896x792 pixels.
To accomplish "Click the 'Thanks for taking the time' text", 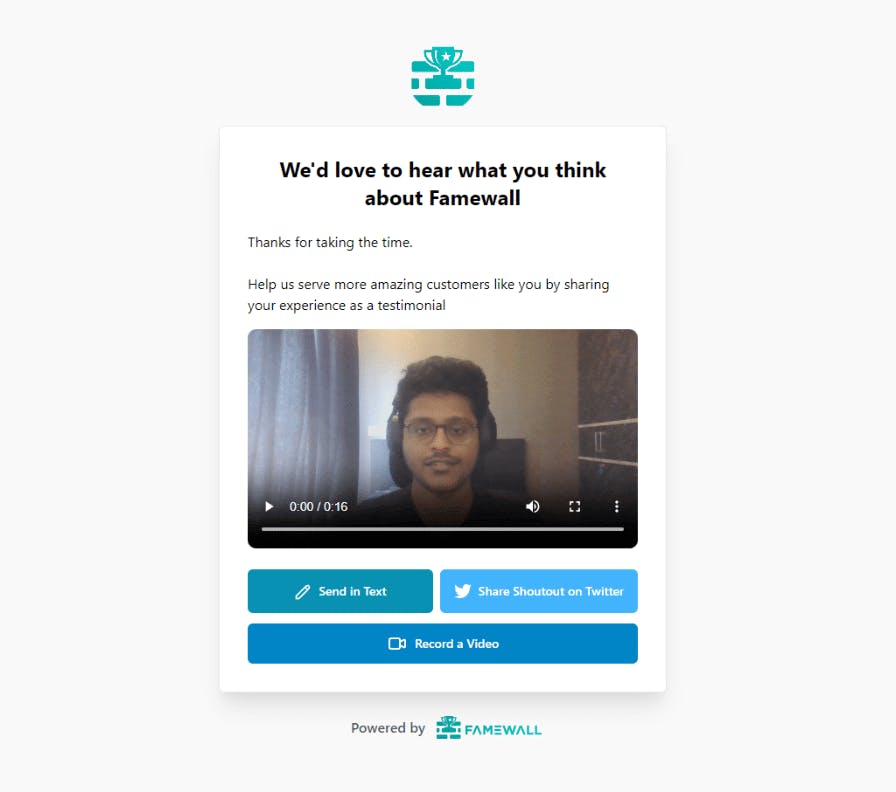I will pos(330,242).
